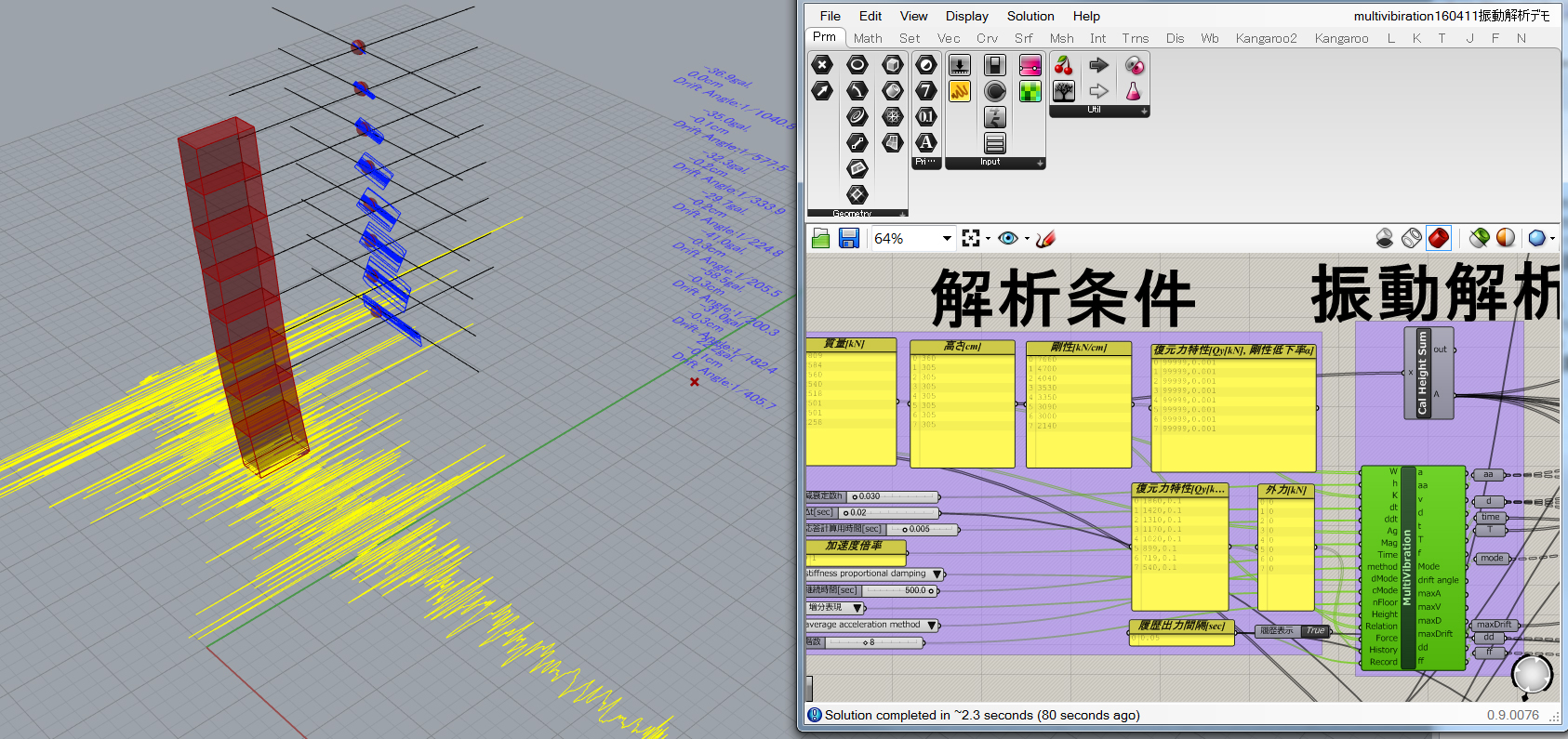Select the Point parameter hexagon icon
Screen dimensions: 1568x739
coord(822,65)
